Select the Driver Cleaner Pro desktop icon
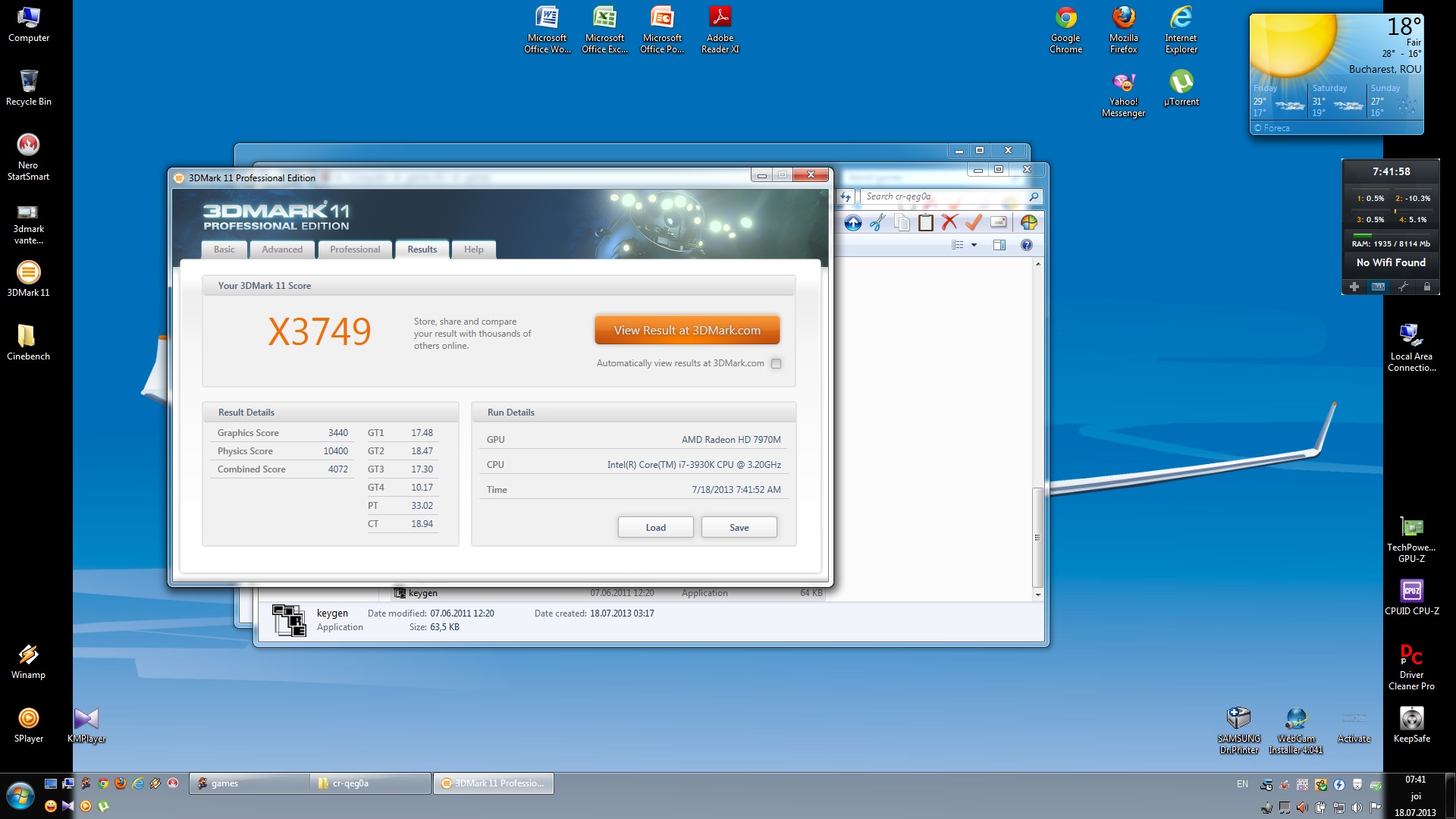Image resolution: width=1456 pixels, height=819 pixels. (1411, 667)
